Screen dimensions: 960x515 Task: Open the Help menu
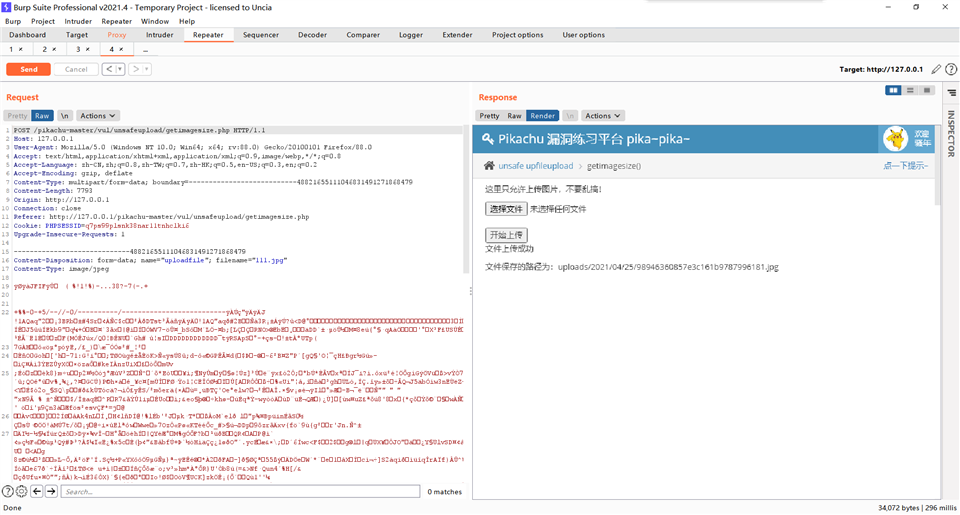(187, 21)
